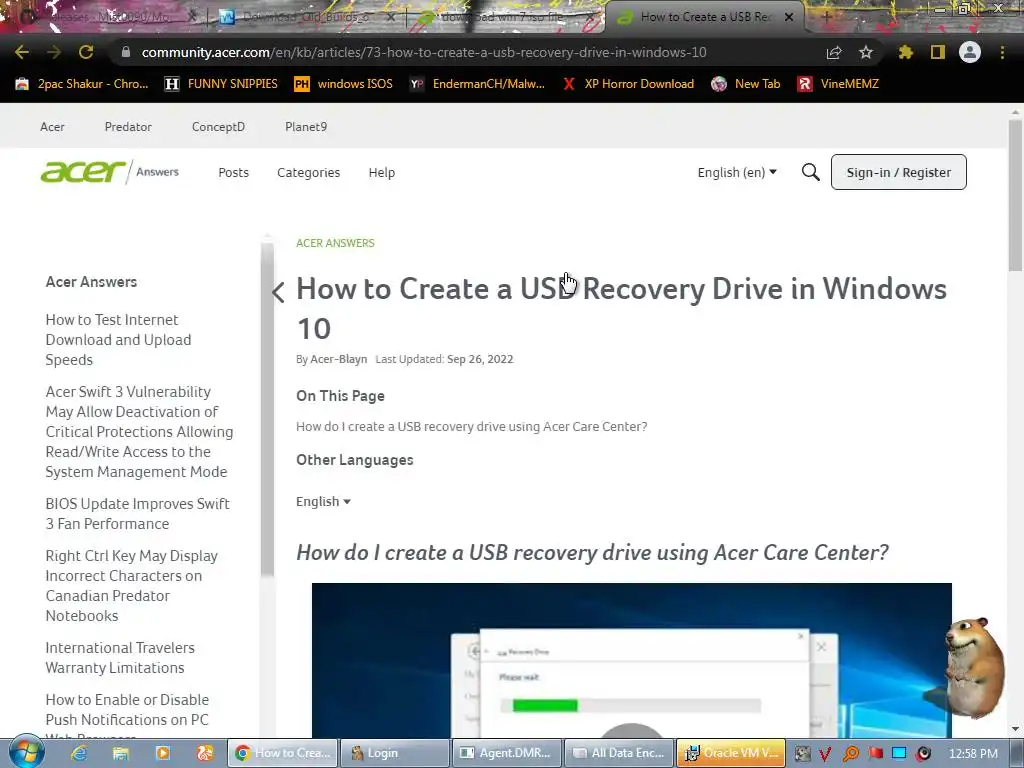The height and width of the screenshot is (768, 1024).
Task: Jump to Acer Care Center section link
Action: click(x=472, y=426)
